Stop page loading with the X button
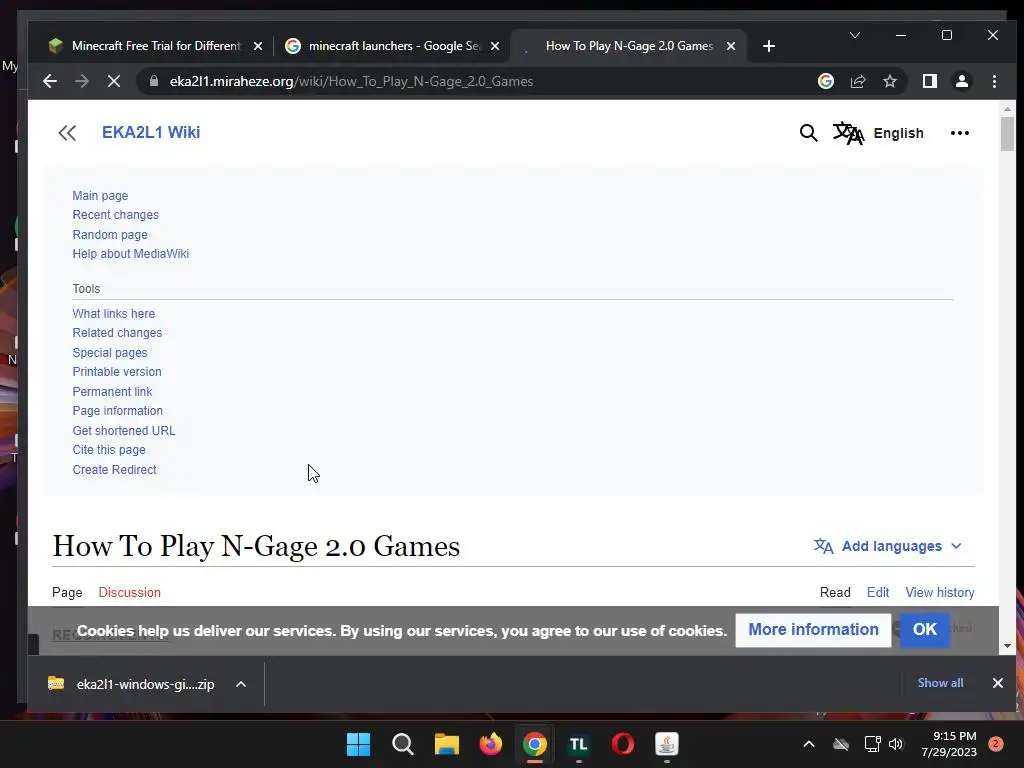The height and width of the screenshot is (768, 1024). tap(114, 82)
